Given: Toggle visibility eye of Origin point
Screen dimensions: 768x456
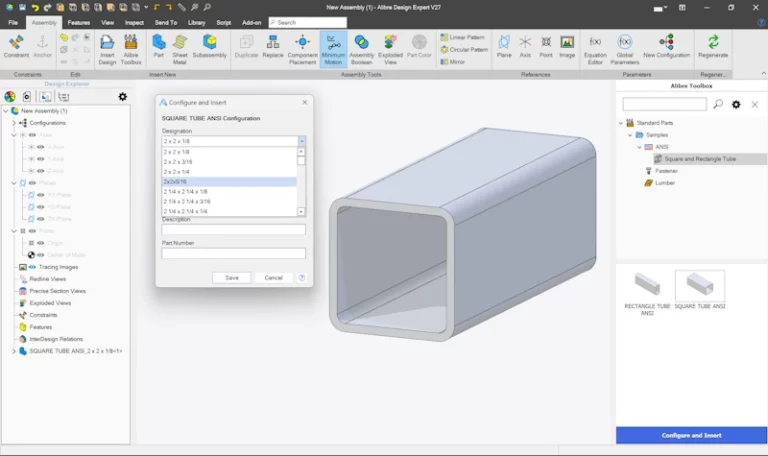Looking at the screenshot, I should [x=41, y=243].
